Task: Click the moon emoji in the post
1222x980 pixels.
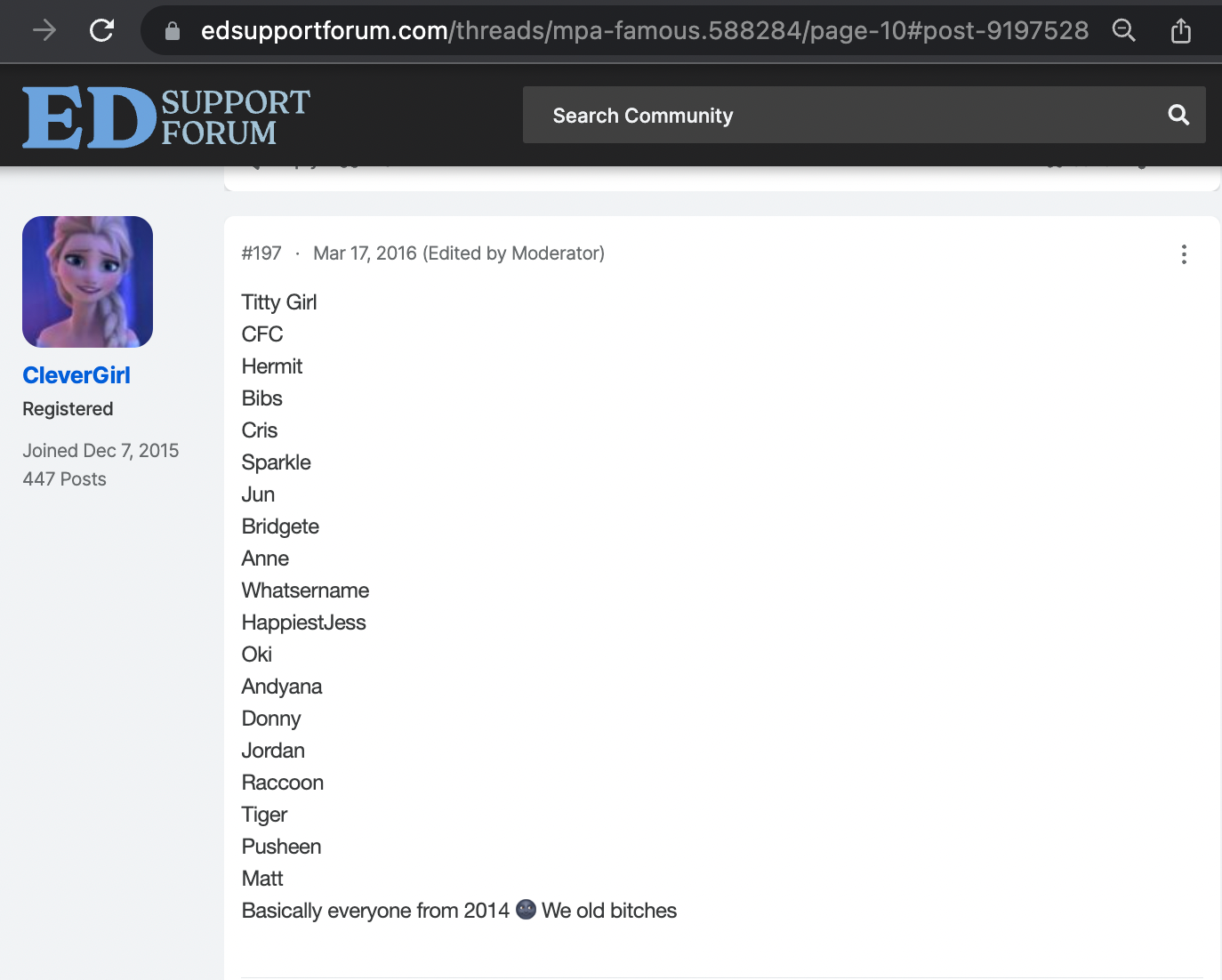Action: tap(526, 910)
